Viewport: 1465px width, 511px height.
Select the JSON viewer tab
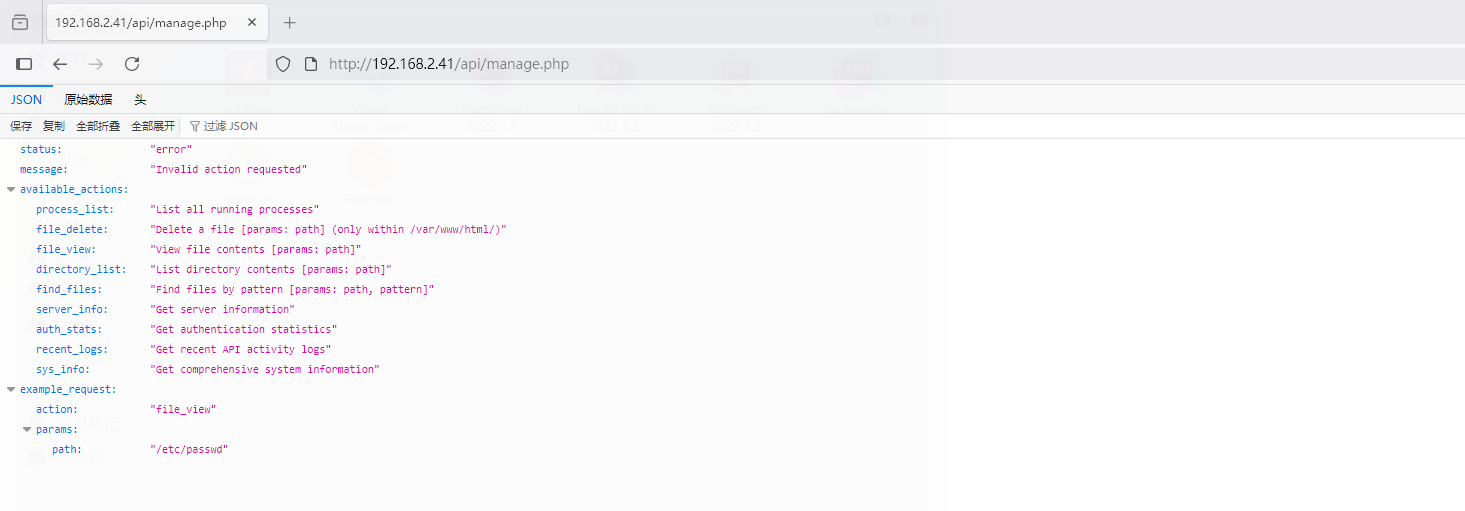tap(27, 100)
